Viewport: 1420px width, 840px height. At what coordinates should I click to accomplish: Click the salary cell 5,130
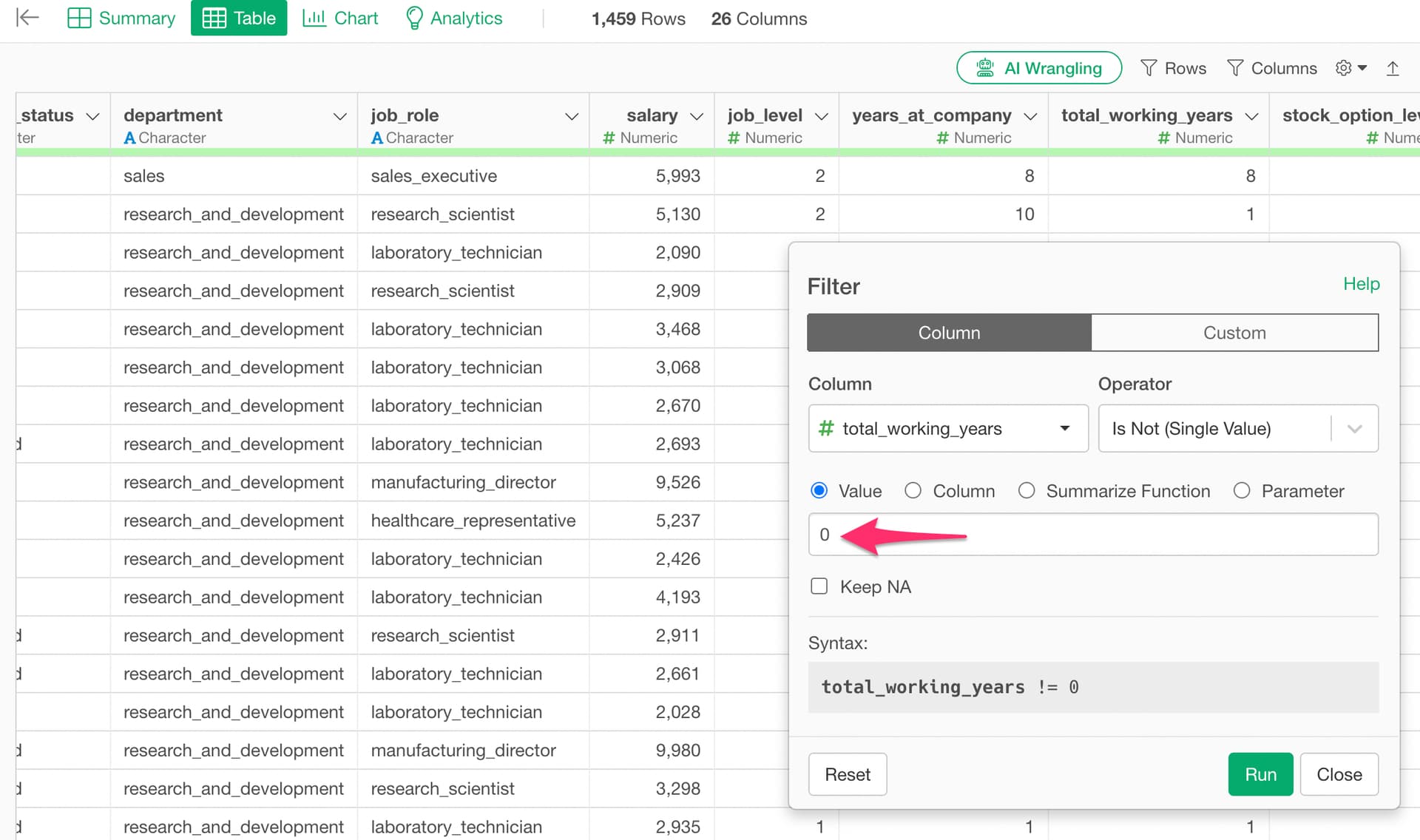point(652,214)
